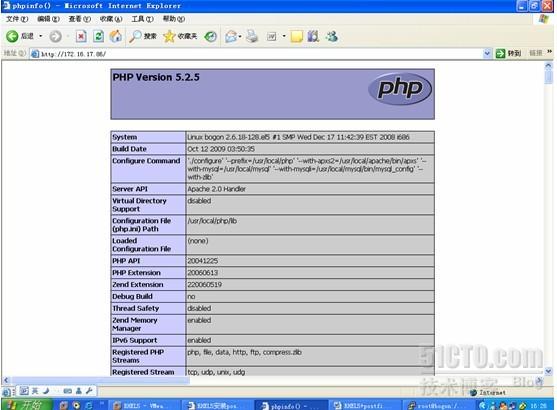This screenshot has width=557, height=410.
Task: Click the 'Registered PHP Streams' row label
Action: 138,356
